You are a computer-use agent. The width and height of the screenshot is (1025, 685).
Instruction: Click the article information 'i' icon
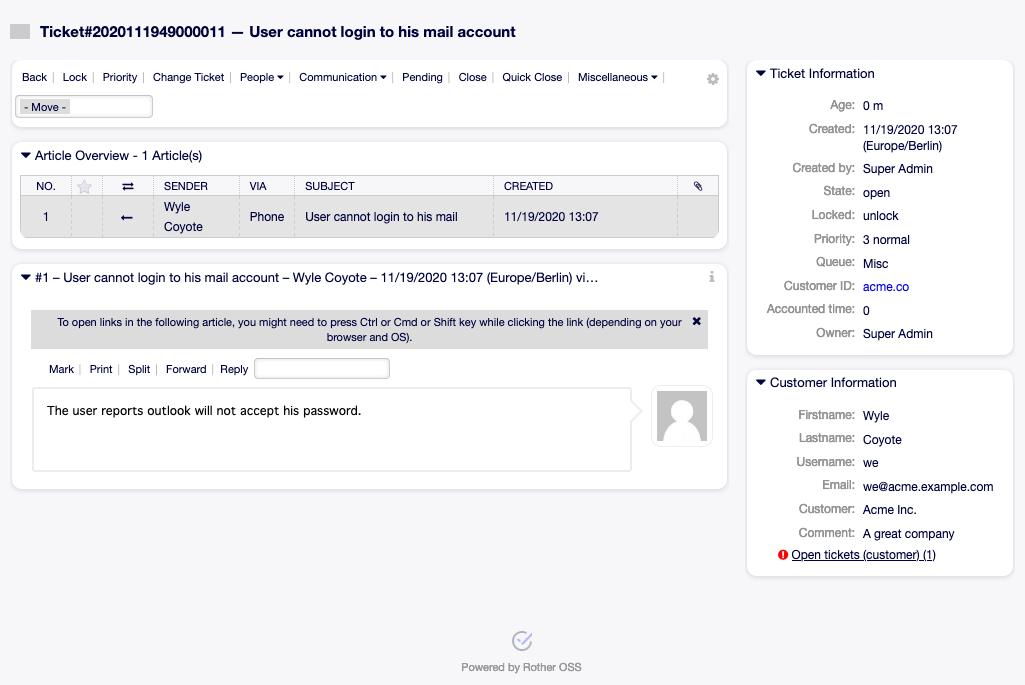coord(711,277)
